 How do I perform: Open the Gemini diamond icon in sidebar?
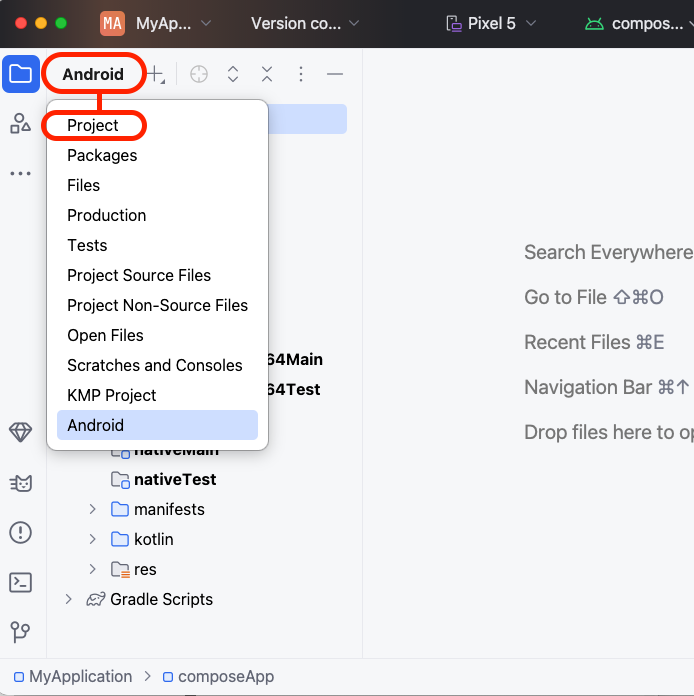click(x=20, y=433)
